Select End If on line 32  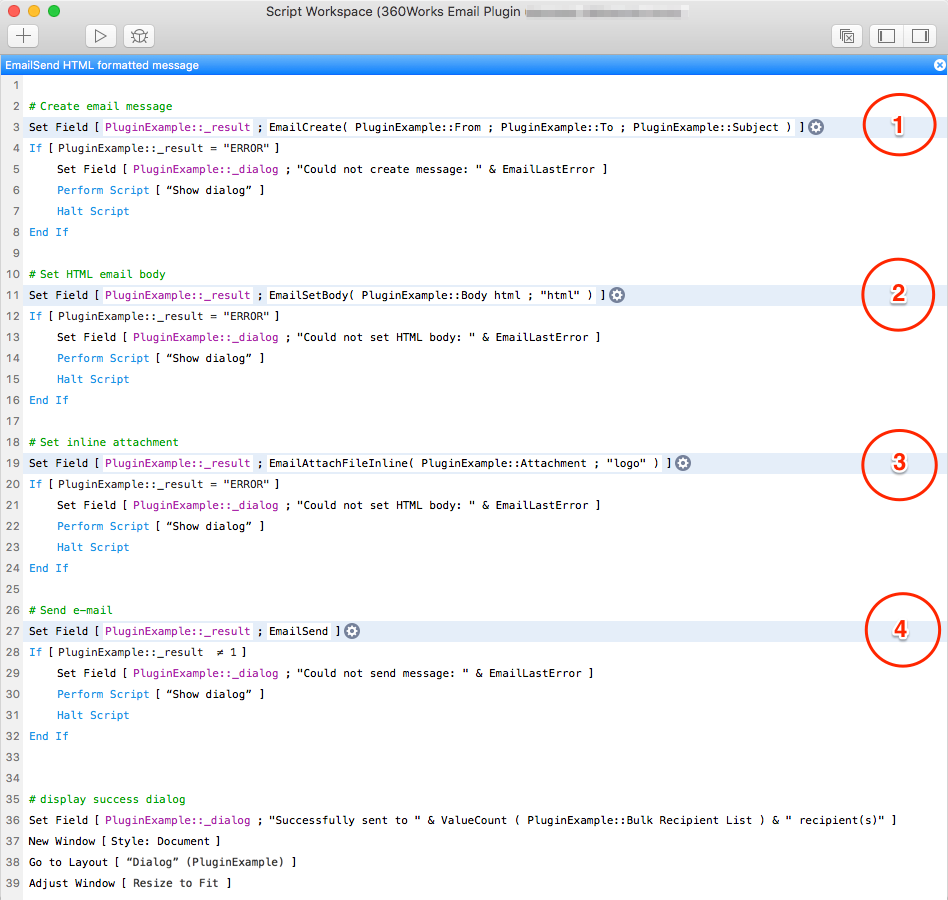49,736
